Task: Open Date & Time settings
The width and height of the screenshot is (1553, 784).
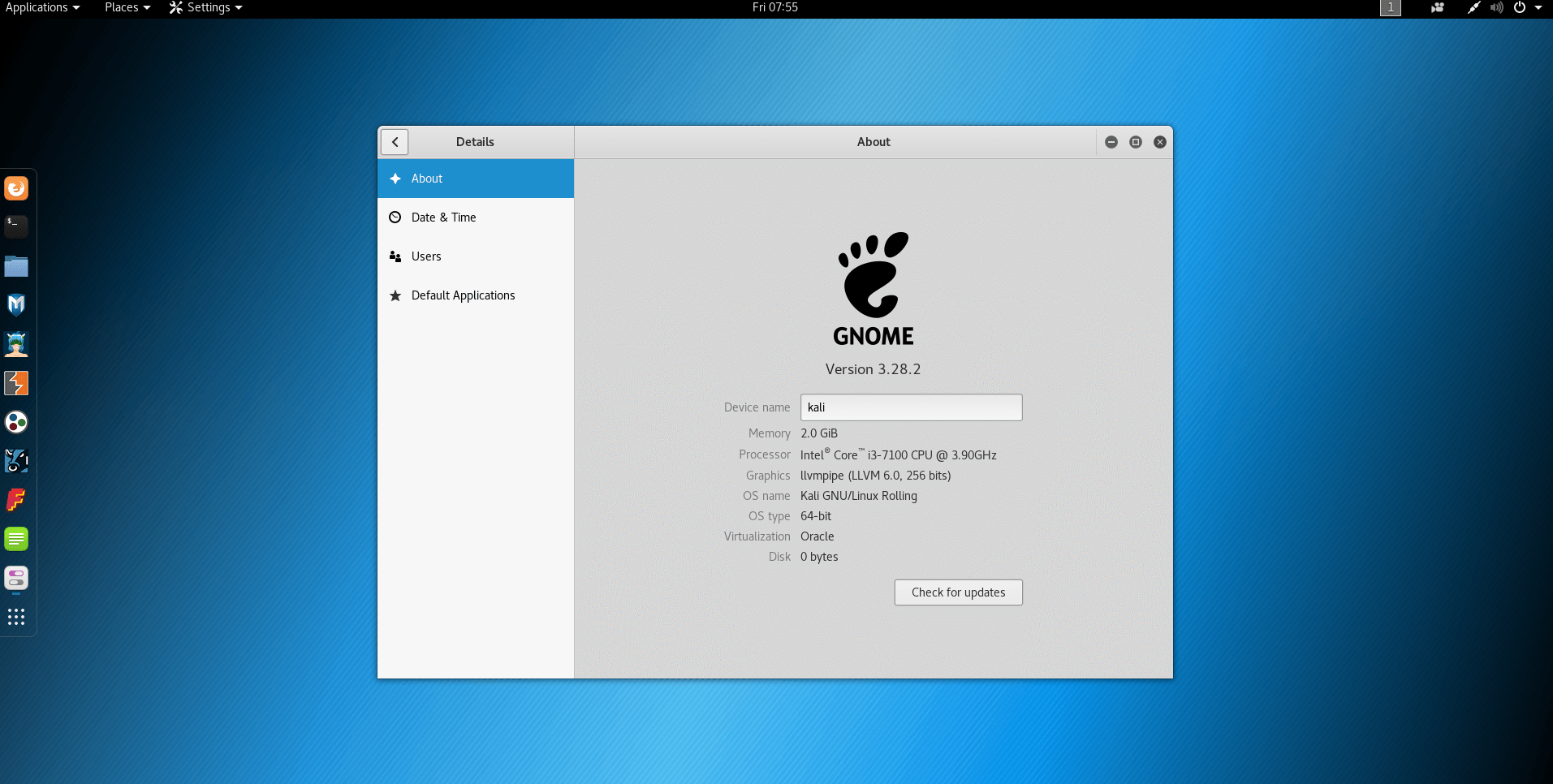Action: (x=476, y=218)
